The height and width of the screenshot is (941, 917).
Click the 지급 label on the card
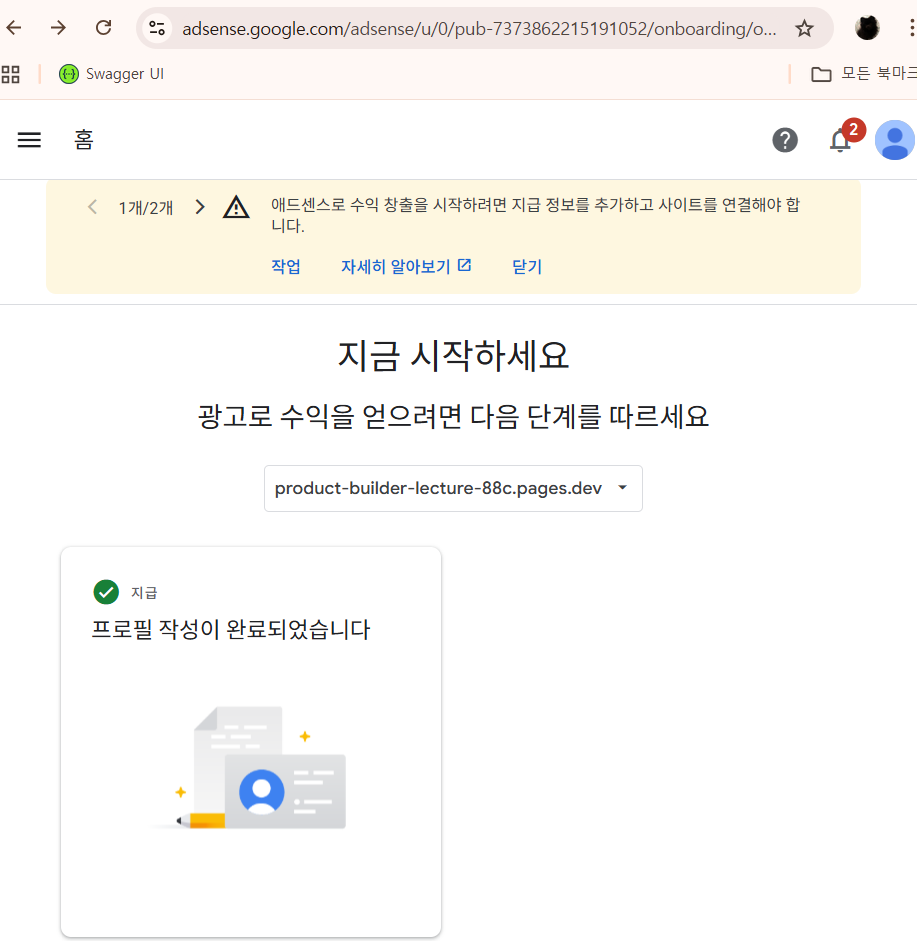[144, 593]
